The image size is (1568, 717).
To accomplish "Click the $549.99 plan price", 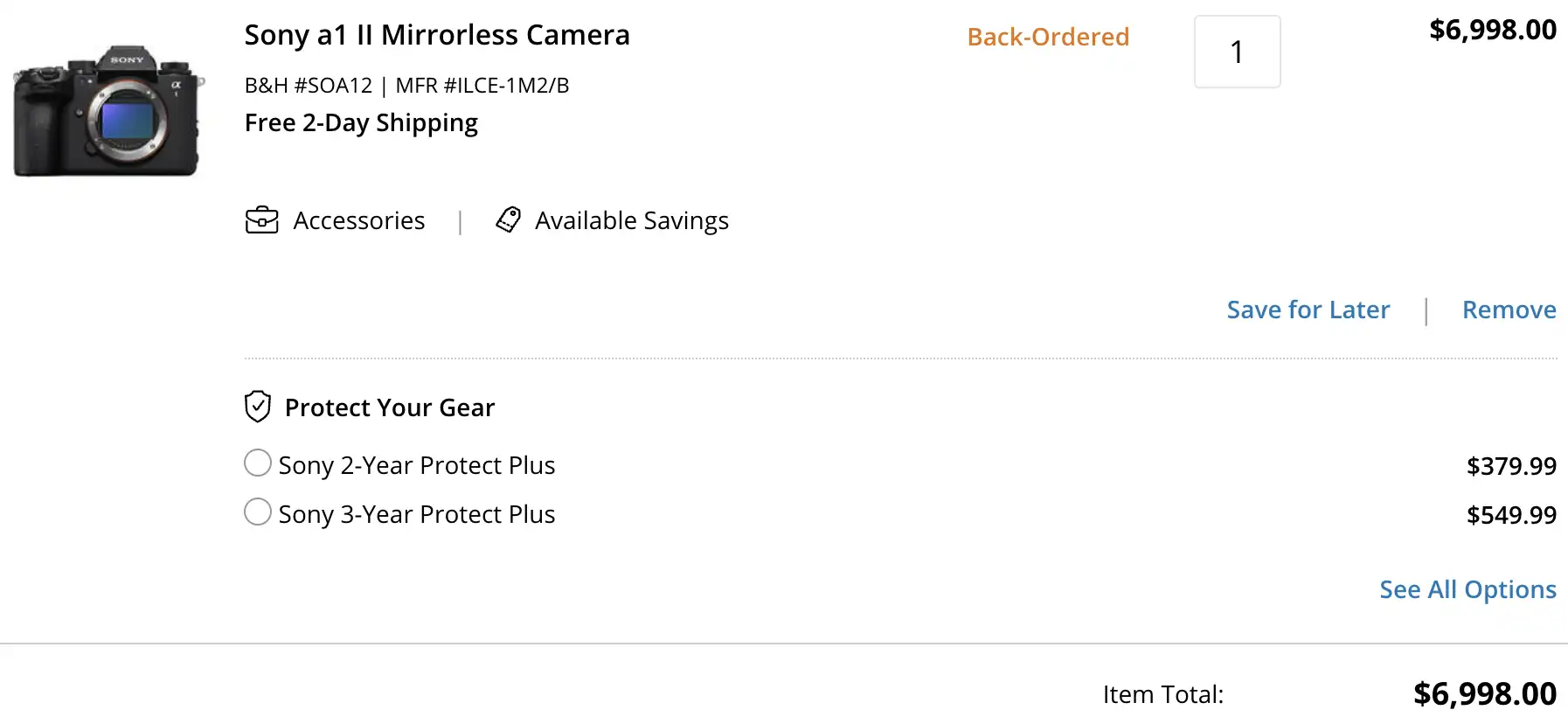I will 1511,515.
